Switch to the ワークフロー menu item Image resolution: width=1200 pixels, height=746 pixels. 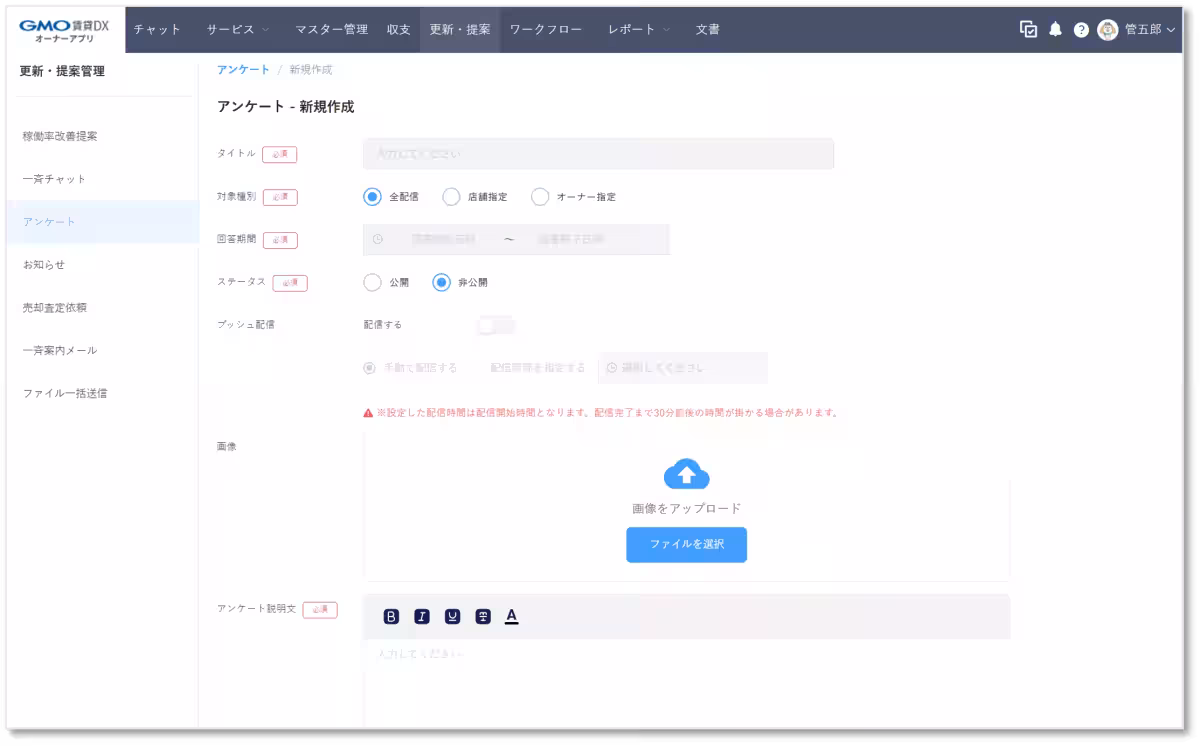coord(546,30)
